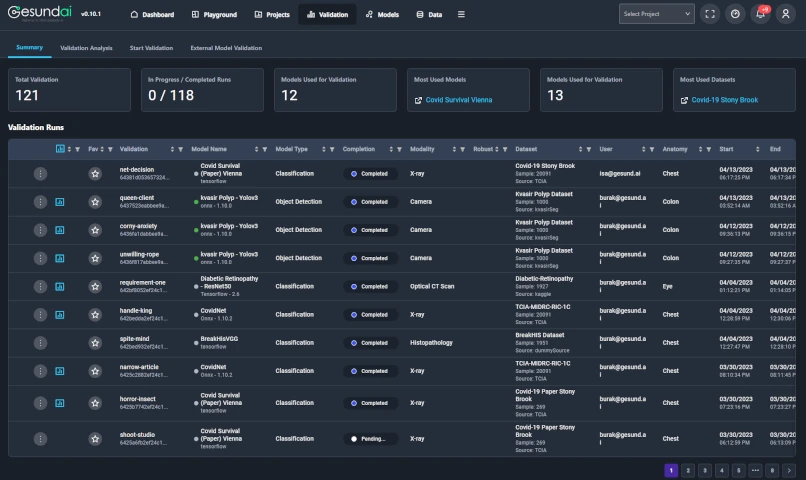Image resolution: width=806 pixels, height=480 pixels.
Task: Open the Projects navigation item
Action: coord(272,14)
